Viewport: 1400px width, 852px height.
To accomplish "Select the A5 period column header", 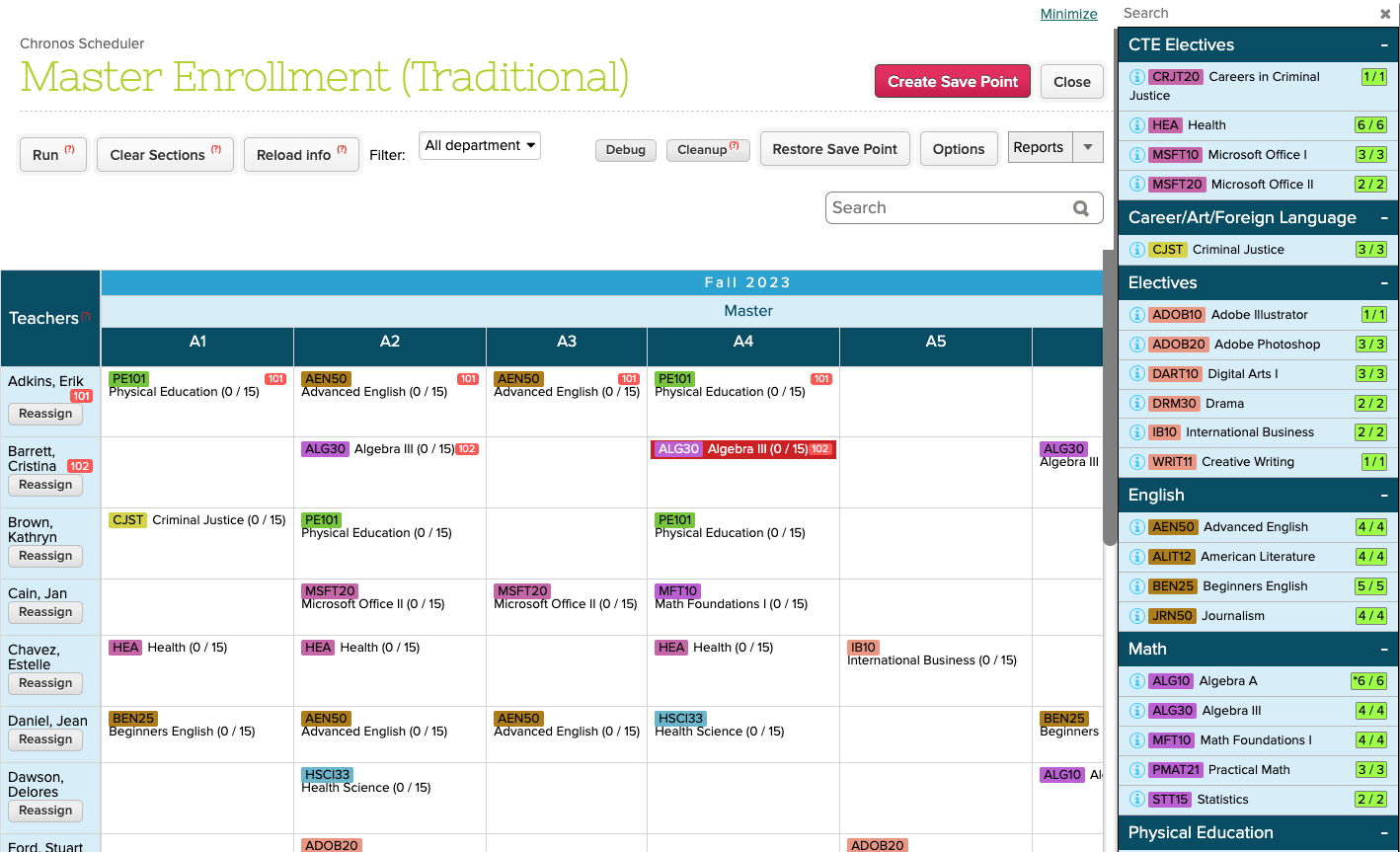I will [x=935, y=342].
